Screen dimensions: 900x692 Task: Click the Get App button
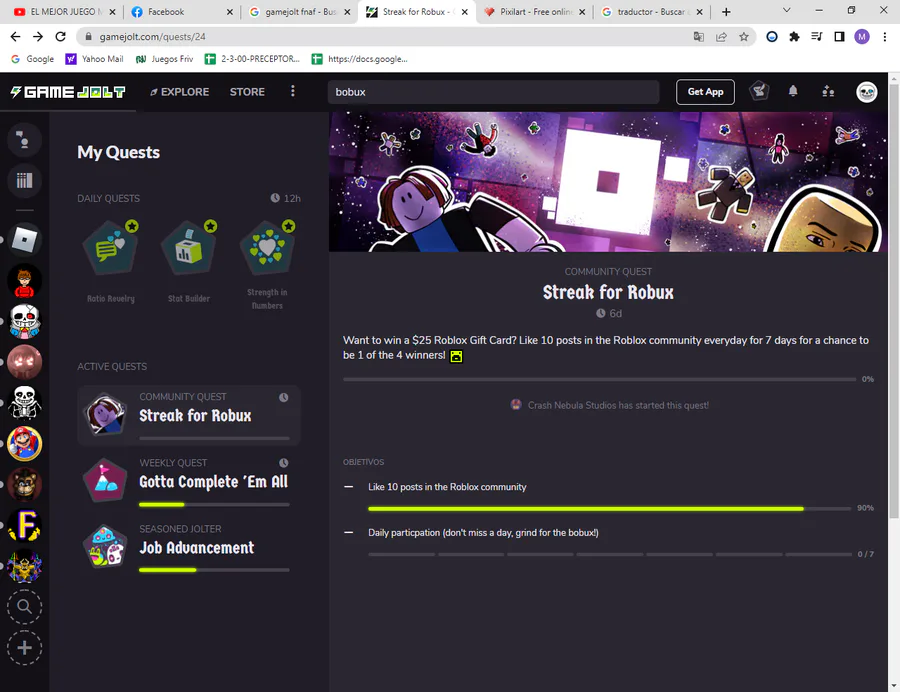coord(705,92)
